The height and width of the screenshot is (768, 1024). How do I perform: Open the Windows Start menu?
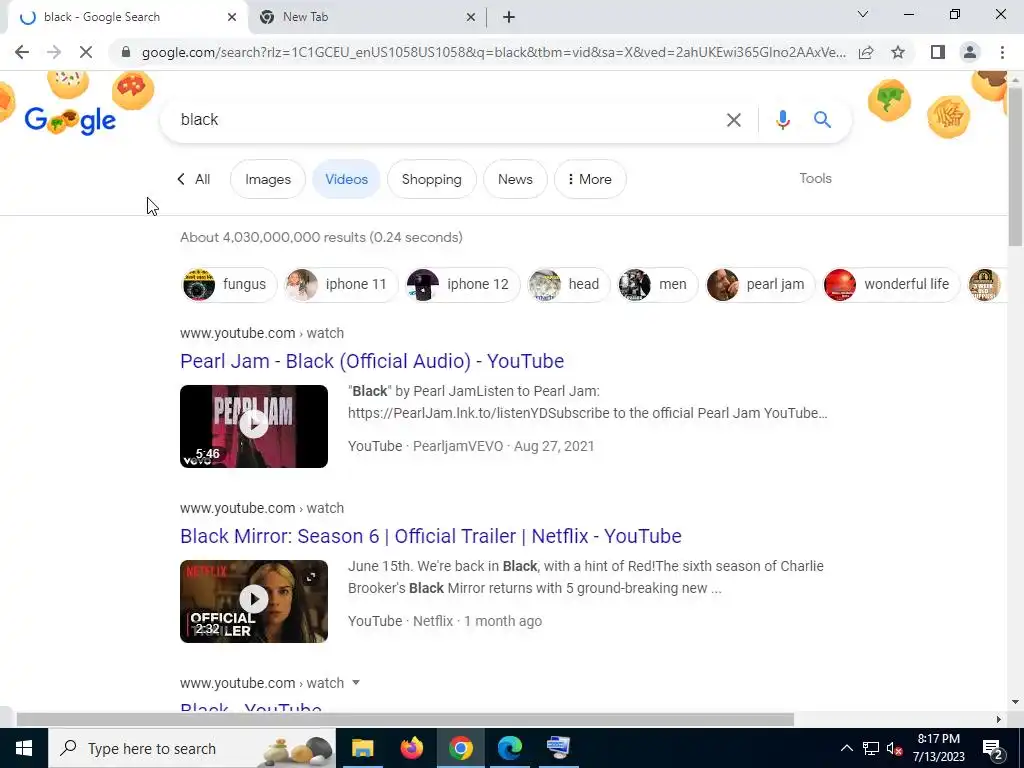pyautogui.click(x=24, y=748)
